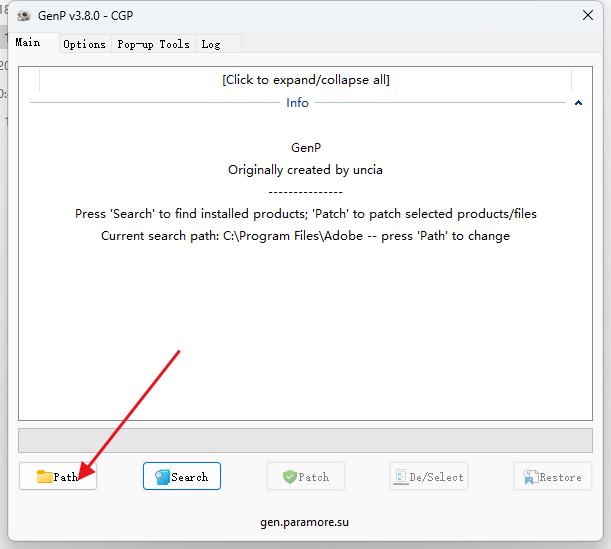Image resolution: width=611 pixels, height=549 pixels.
Task: Open the Pop-up Tools tab
Action: click(x=154, y=44)
